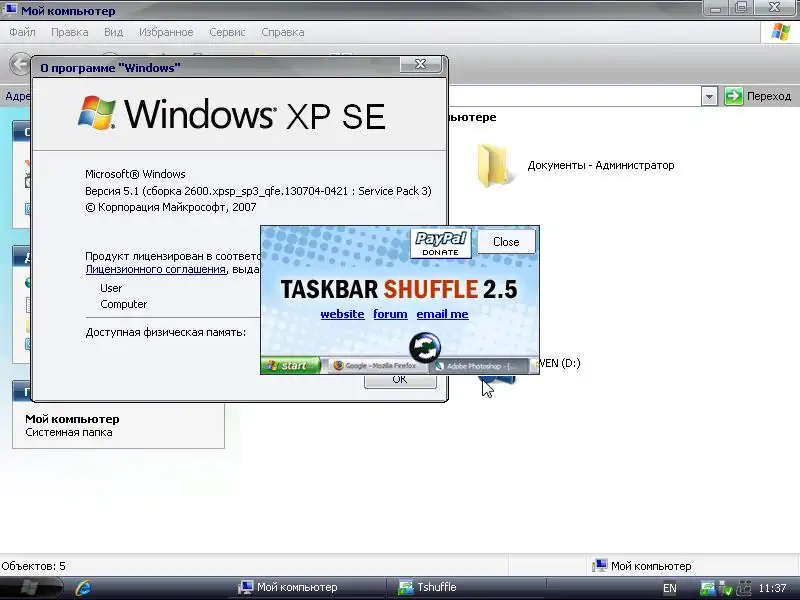The height and width of the screenshot is (600, 800).
Task: Select the Документы - Администратор label
Action: click(601, 165)
